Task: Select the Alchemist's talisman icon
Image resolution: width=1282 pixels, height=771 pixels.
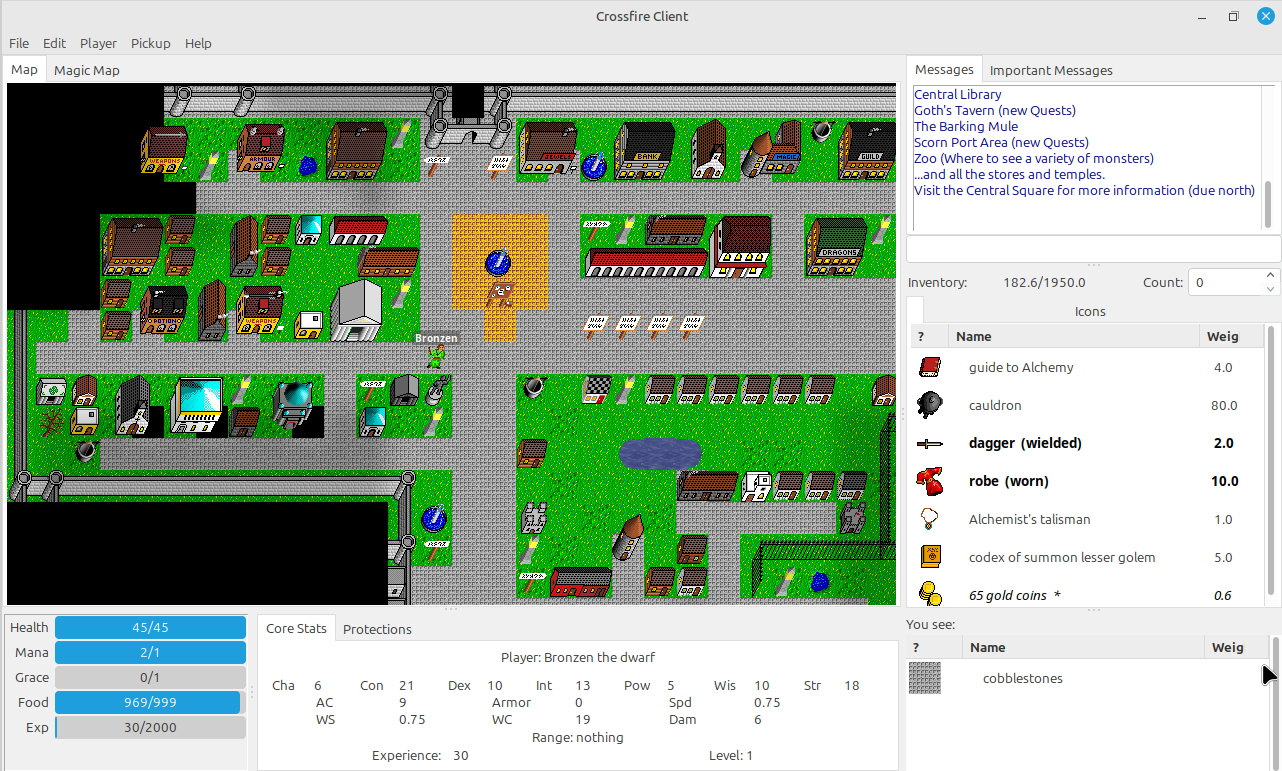Action: tap(929, 519)
